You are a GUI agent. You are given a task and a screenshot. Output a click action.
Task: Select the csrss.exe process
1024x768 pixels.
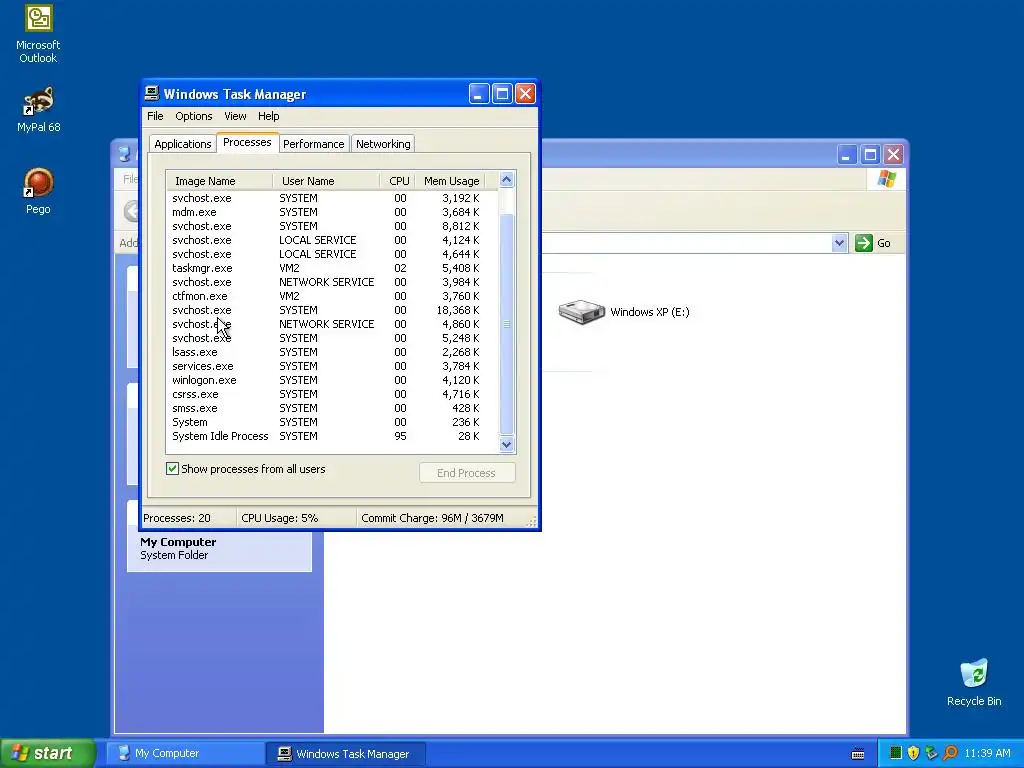(x=332, y=394)
